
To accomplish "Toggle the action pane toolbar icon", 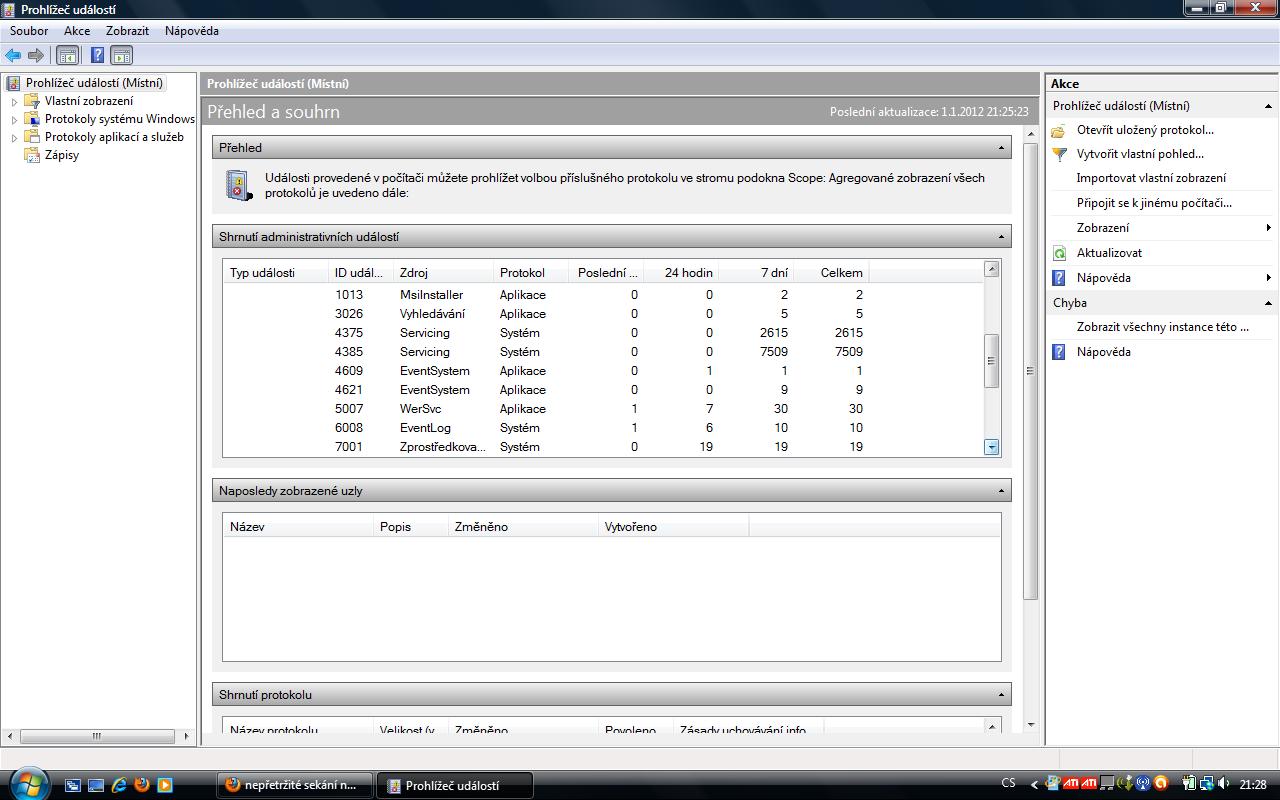I will [121, 56].
